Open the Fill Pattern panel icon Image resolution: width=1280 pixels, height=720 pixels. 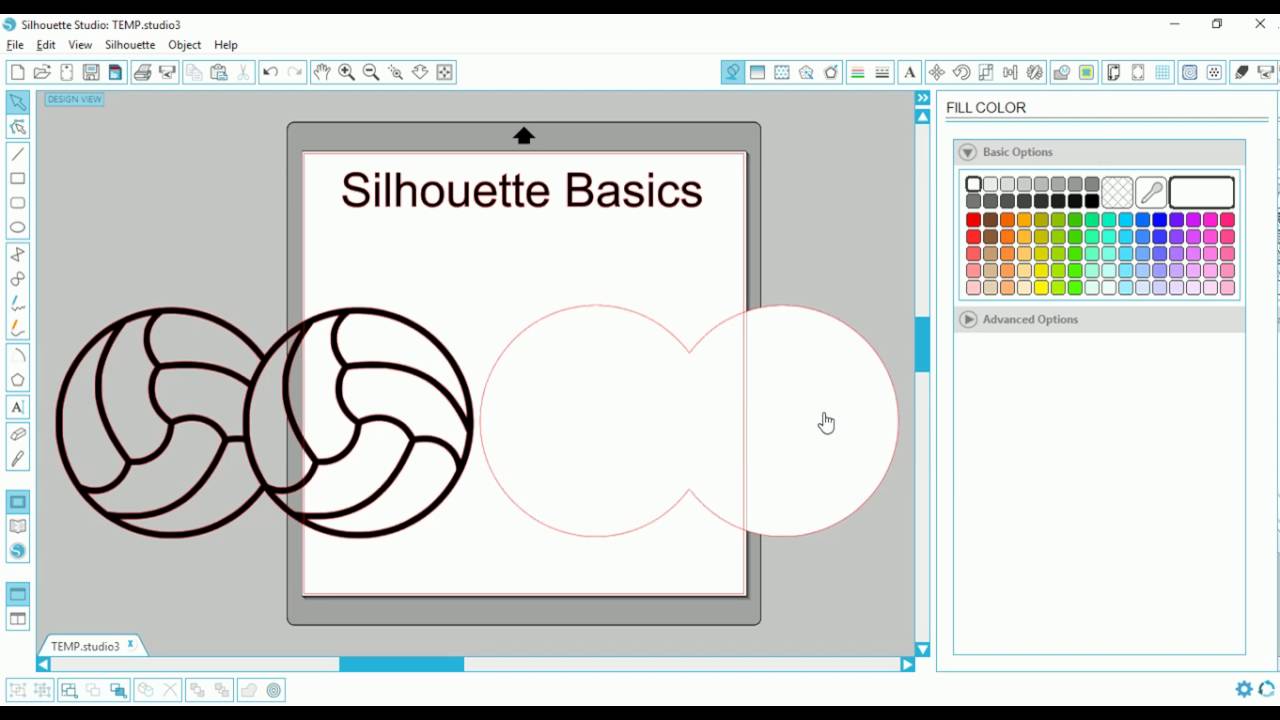tap(782, 72)
